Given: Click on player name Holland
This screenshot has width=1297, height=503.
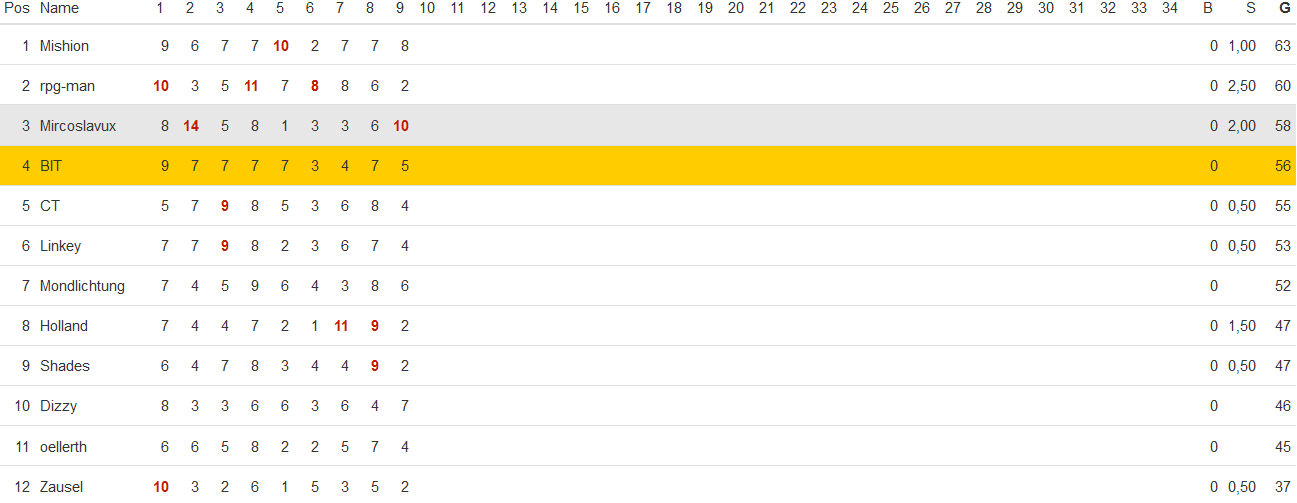Looking at the screenshot, I should click(64, 326).
